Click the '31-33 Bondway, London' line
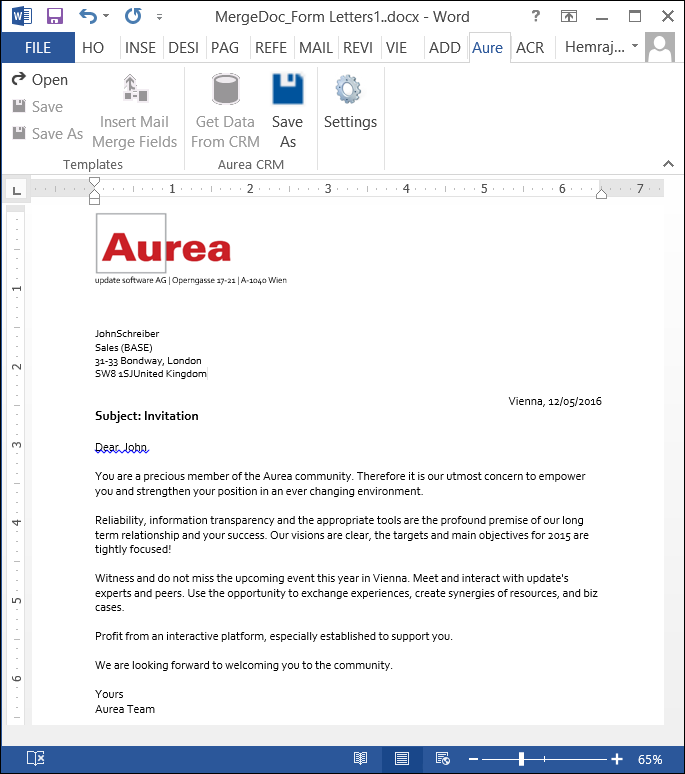Viewport: 685px width, 774px height. pyautogui.click(x=148, y=361)
